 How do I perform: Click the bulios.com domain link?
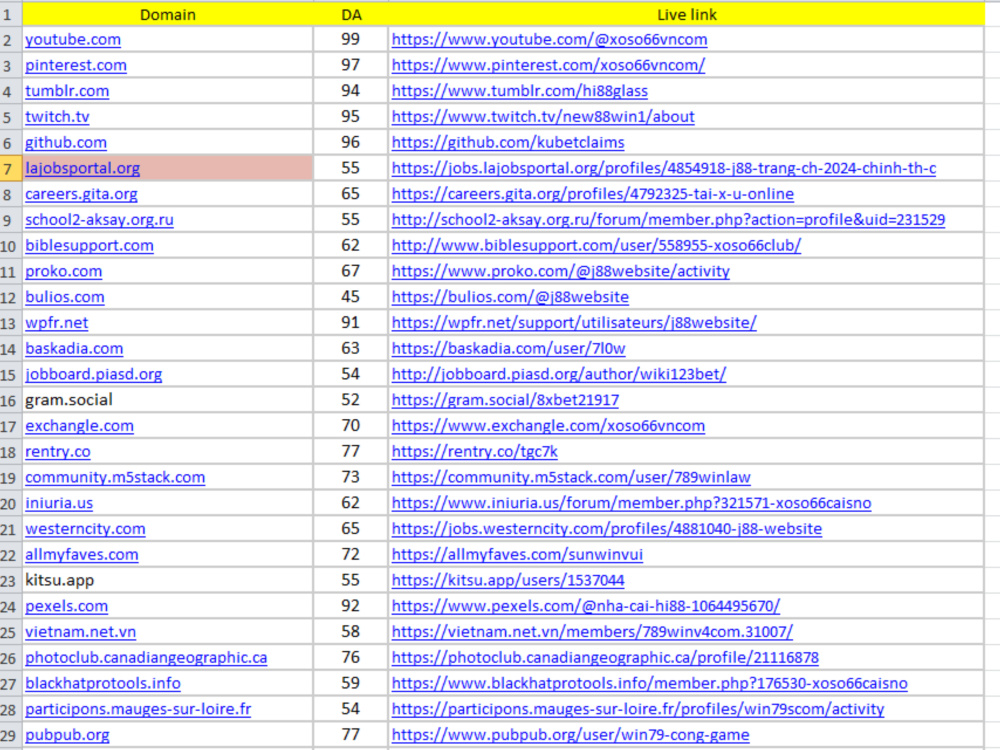tap(64, 297)
